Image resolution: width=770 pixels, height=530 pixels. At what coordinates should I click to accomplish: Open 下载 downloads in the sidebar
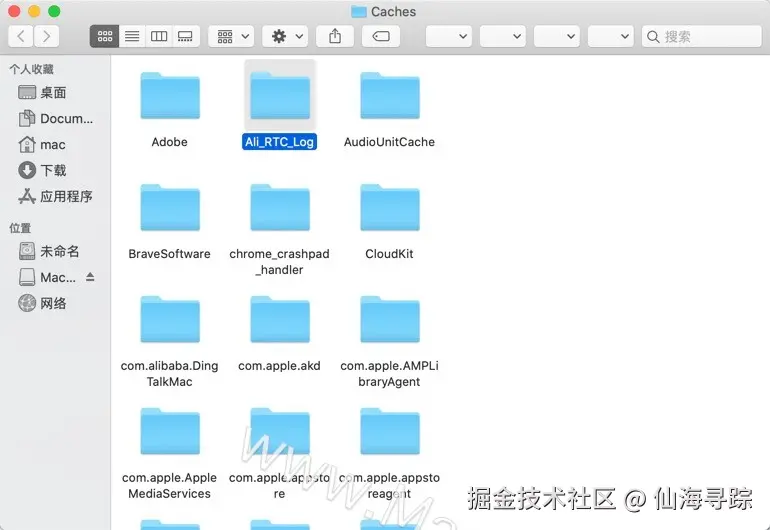[53, 170]
